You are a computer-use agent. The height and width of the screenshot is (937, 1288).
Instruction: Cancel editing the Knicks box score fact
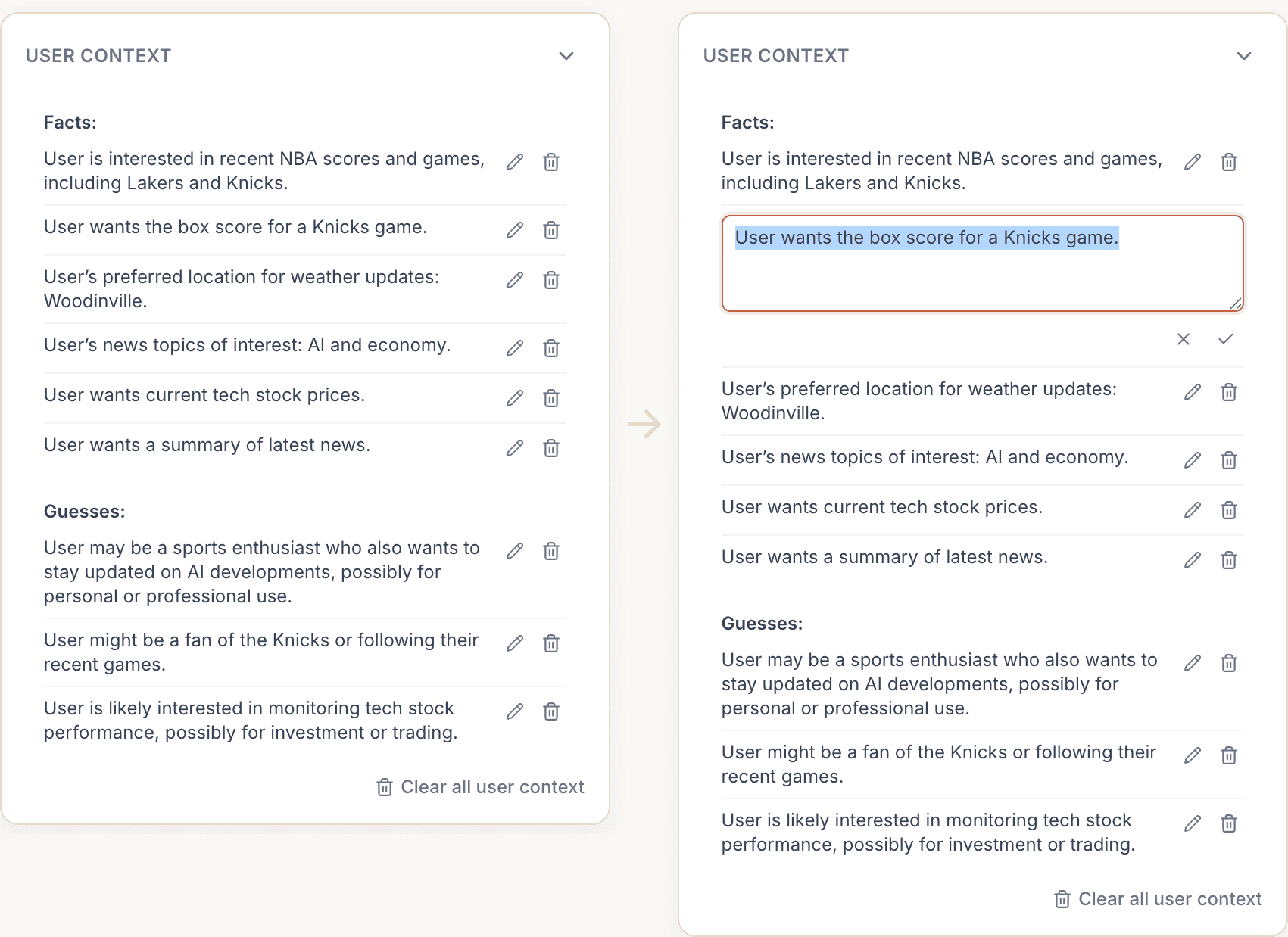1184,339
